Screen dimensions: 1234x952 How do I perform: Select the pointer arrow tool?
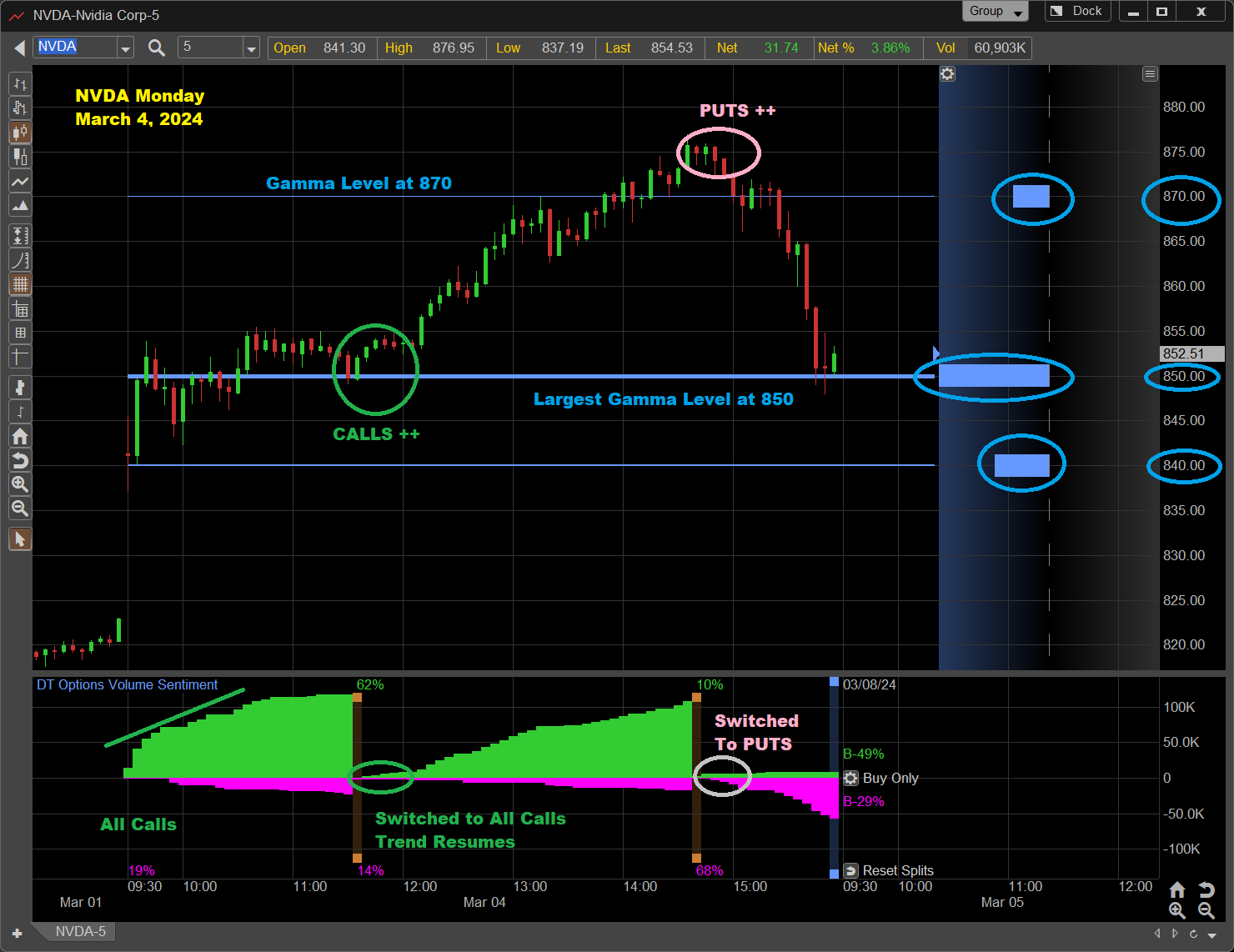click(x=20, y=539)
